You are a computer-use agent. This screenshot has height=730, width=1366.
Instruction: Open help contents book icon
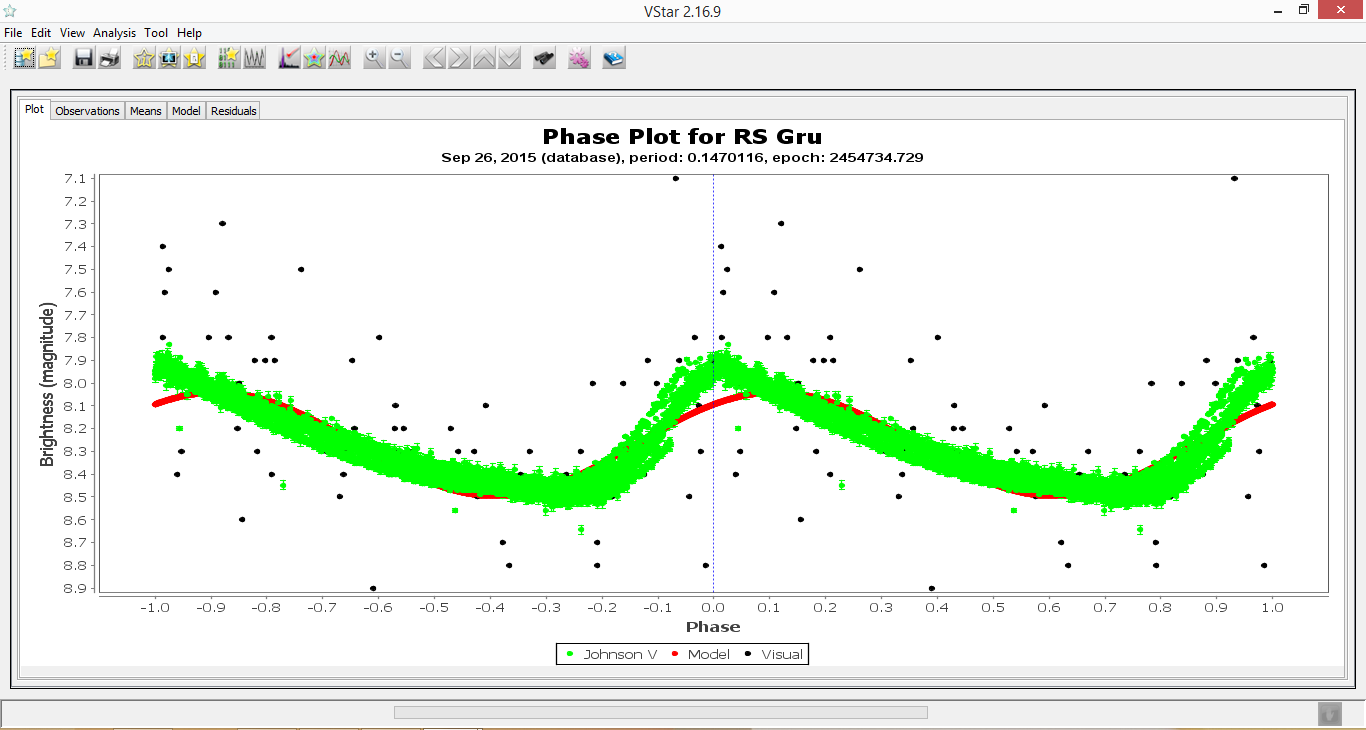[614, 59]
